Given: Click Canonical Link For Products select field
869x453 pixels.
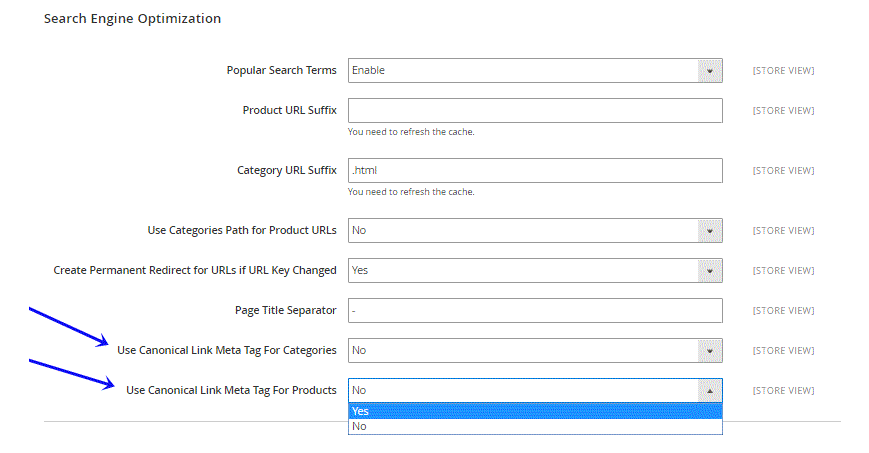Looking at the screenshot, I should coord(535,390).
